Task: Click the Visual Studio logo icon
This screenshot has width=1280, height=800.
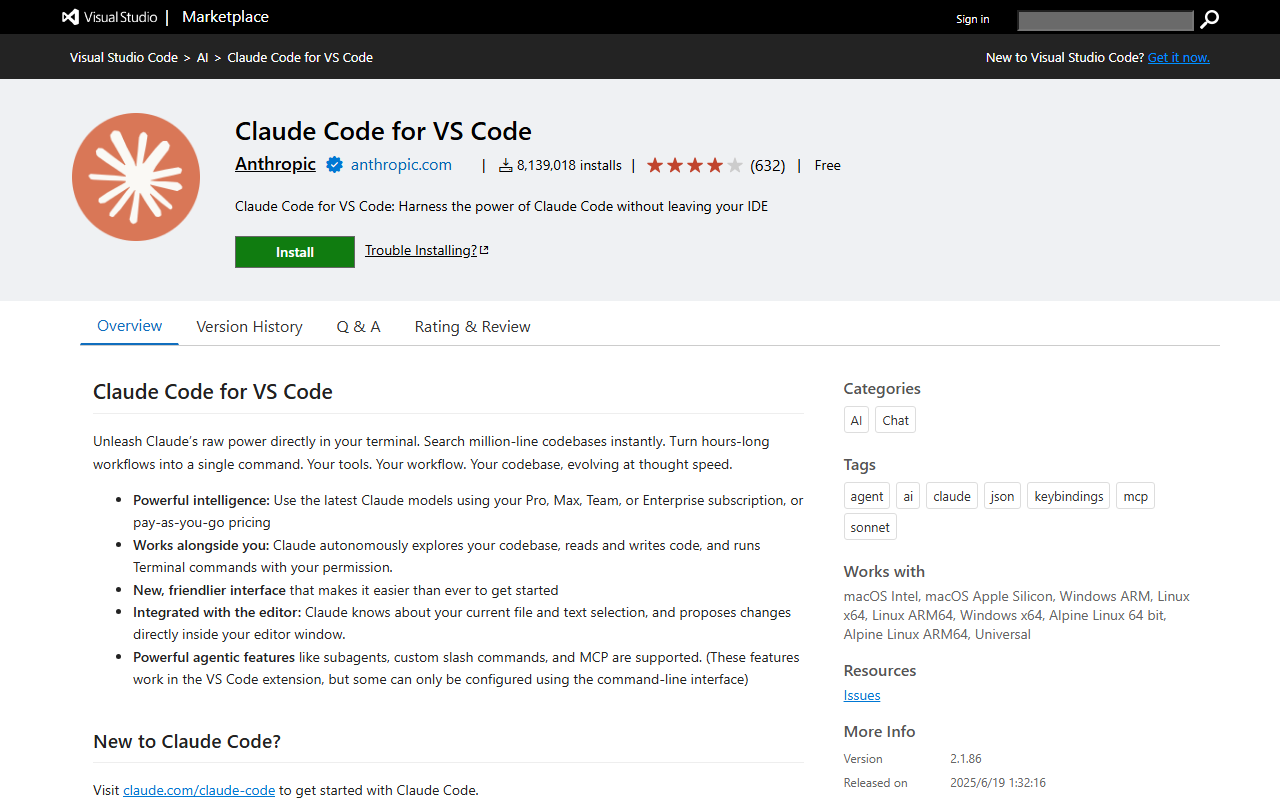Action: 68,16
